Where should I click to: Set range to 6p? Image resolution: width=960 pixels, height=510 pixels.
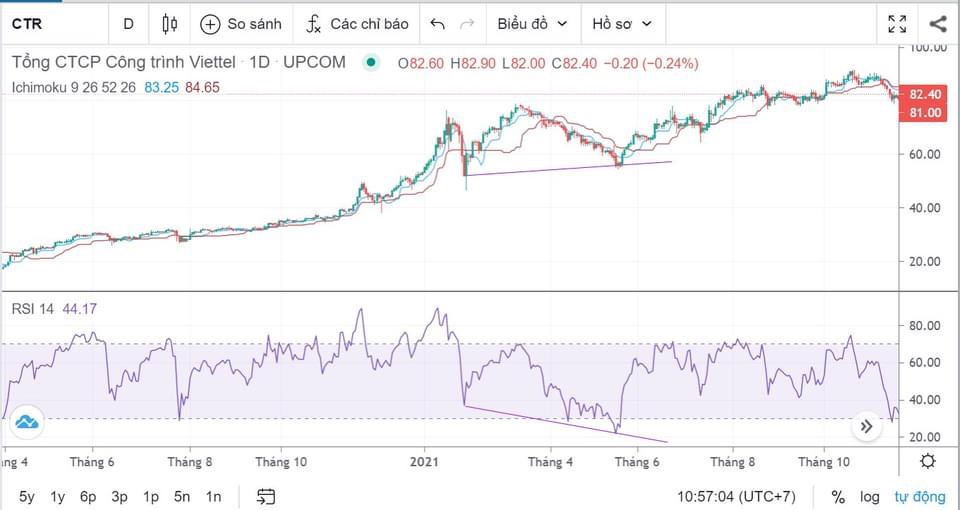[89, 497]
